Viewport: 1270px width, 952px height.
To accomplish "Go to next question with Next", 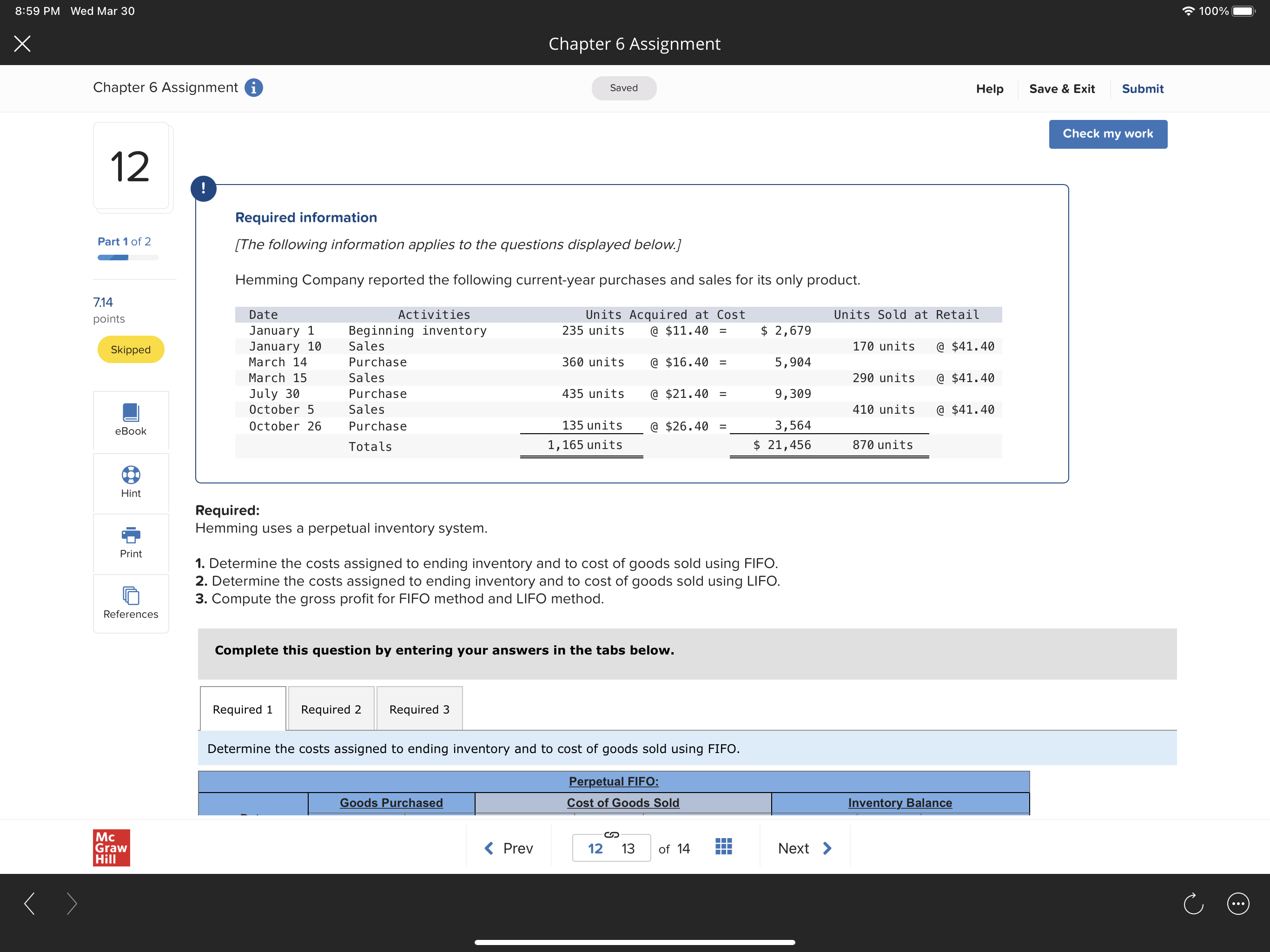I will pyautogui.click(x=804, y=848).
